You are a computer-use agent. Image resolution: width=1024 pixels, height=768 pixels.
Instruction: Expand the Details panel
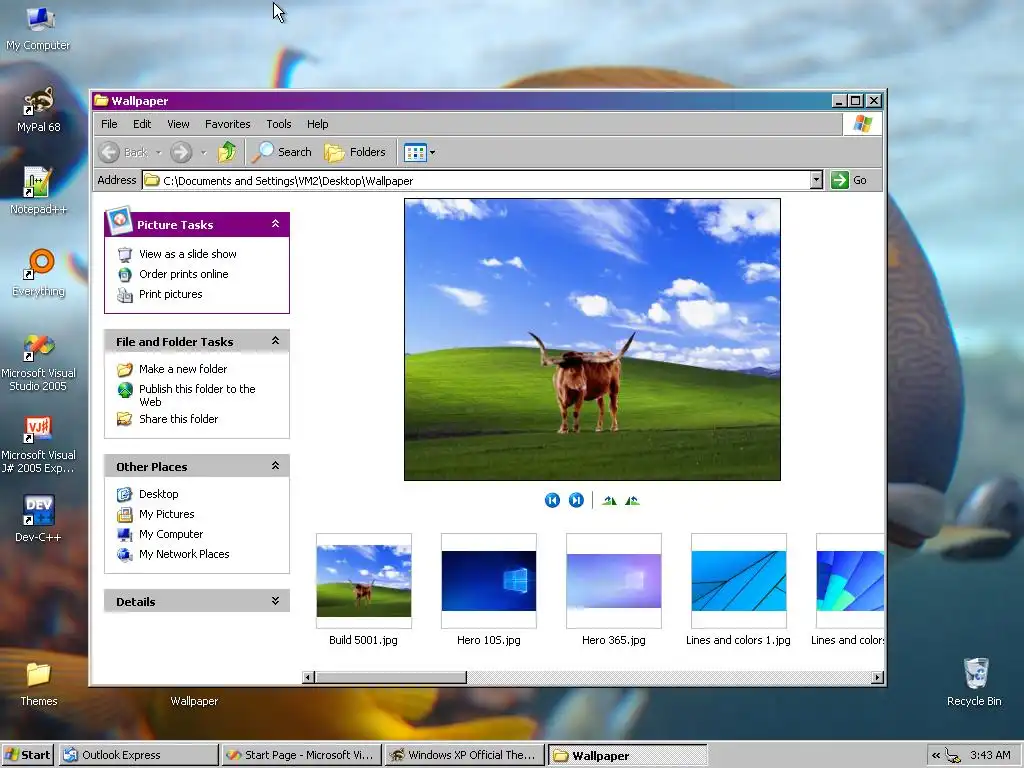[276, 601]
